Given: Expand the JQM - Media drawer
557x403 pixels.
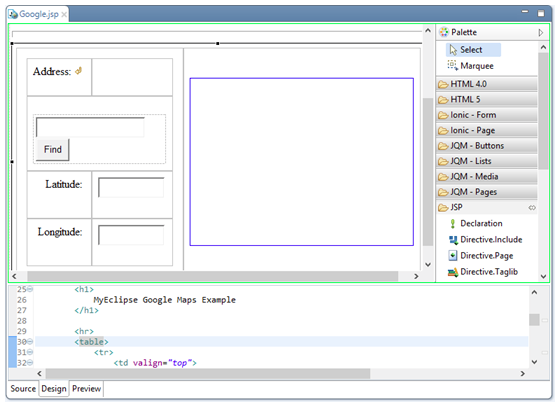Looking at the screenshot, I should point(487,177).
